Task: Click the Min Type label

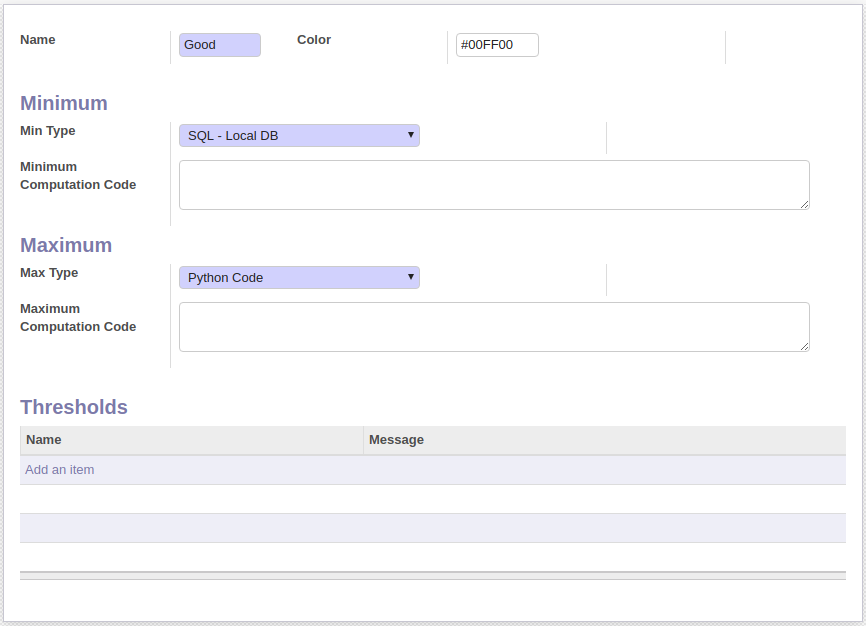Action: click(48, 131)
